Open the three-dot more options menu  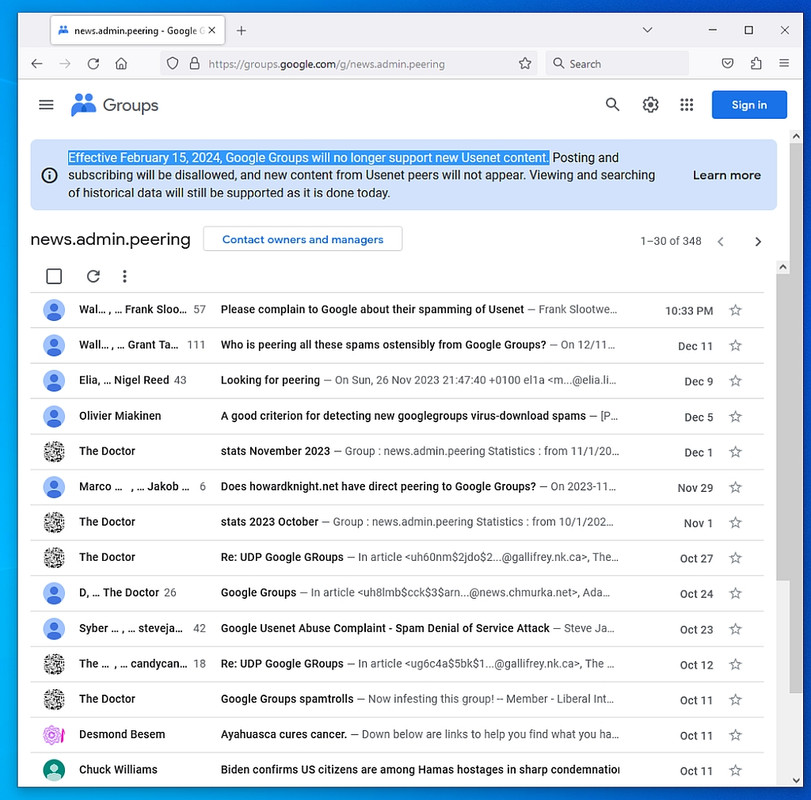tap(124, 276)
